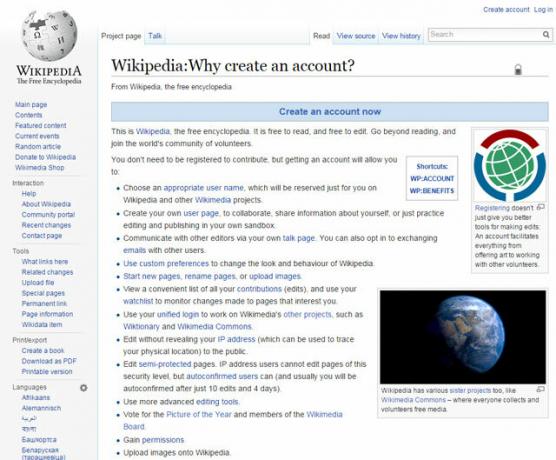Click the WP:BENEFITS shortcut link
Screen dimensions: 556x460
[x=432, y=191]
